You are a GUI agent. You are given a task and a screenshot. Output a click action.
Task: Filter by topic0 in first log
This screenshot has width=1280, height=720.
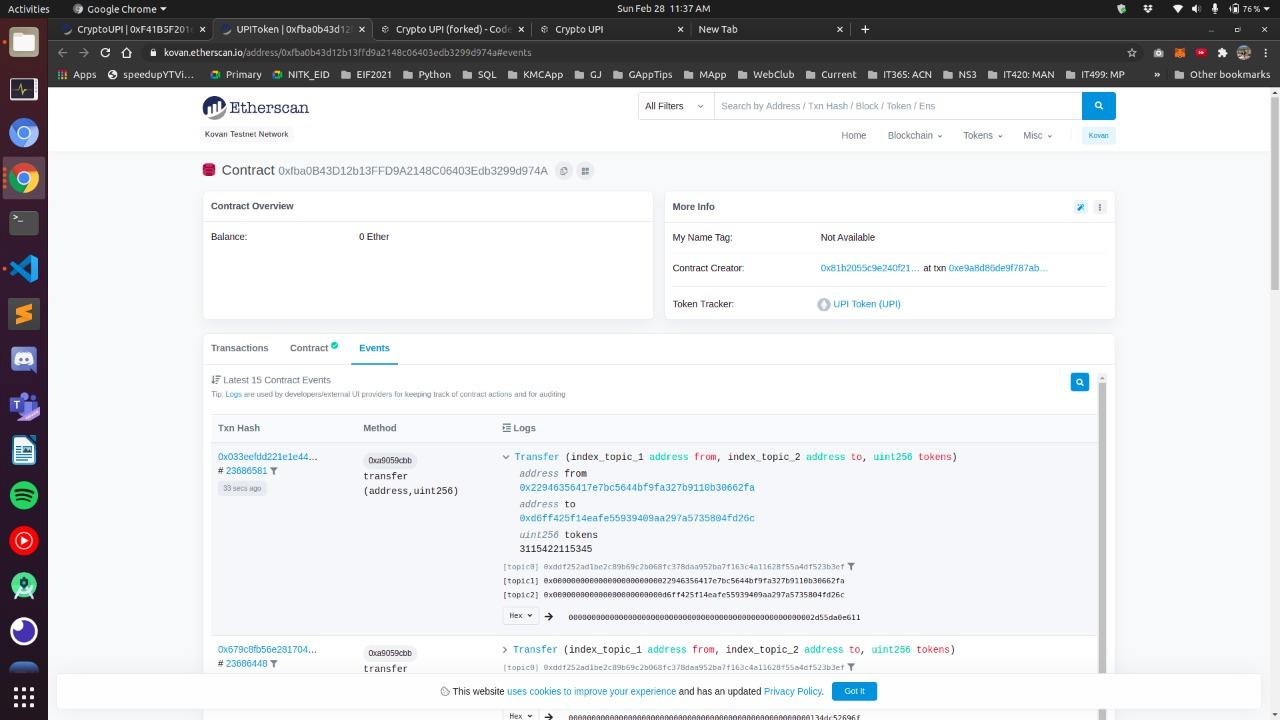coord(851,567)
